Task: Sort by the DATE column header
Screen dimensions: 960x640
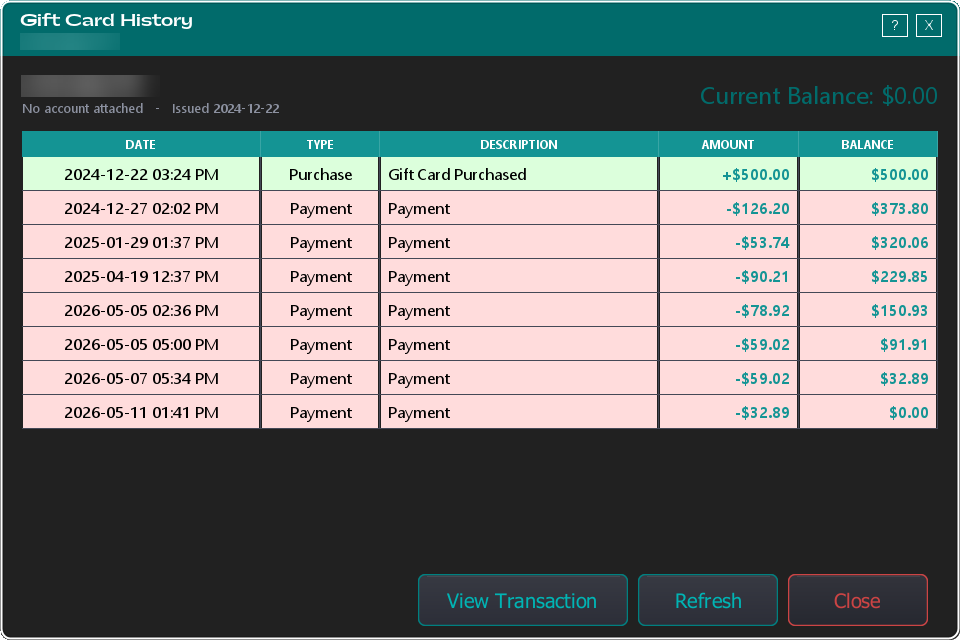Action: pyautogui.click(x=141, y=145)
